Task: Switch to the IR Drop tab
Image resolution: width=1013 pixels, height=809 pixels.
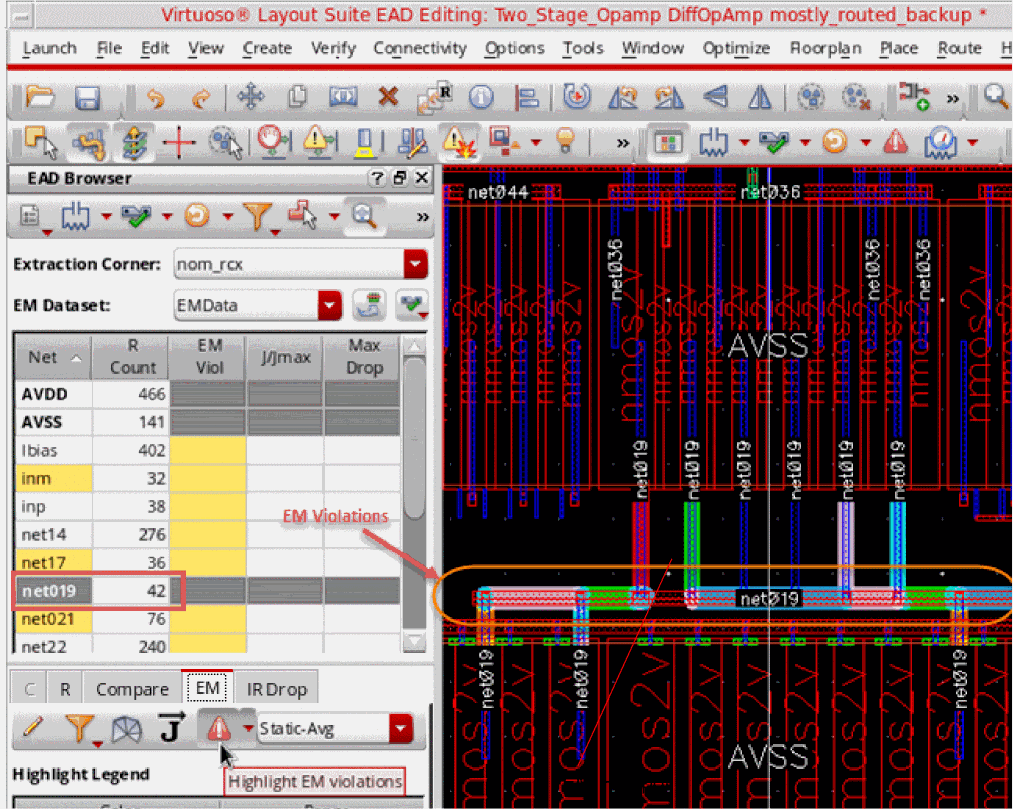Action: tap(276, 688)
